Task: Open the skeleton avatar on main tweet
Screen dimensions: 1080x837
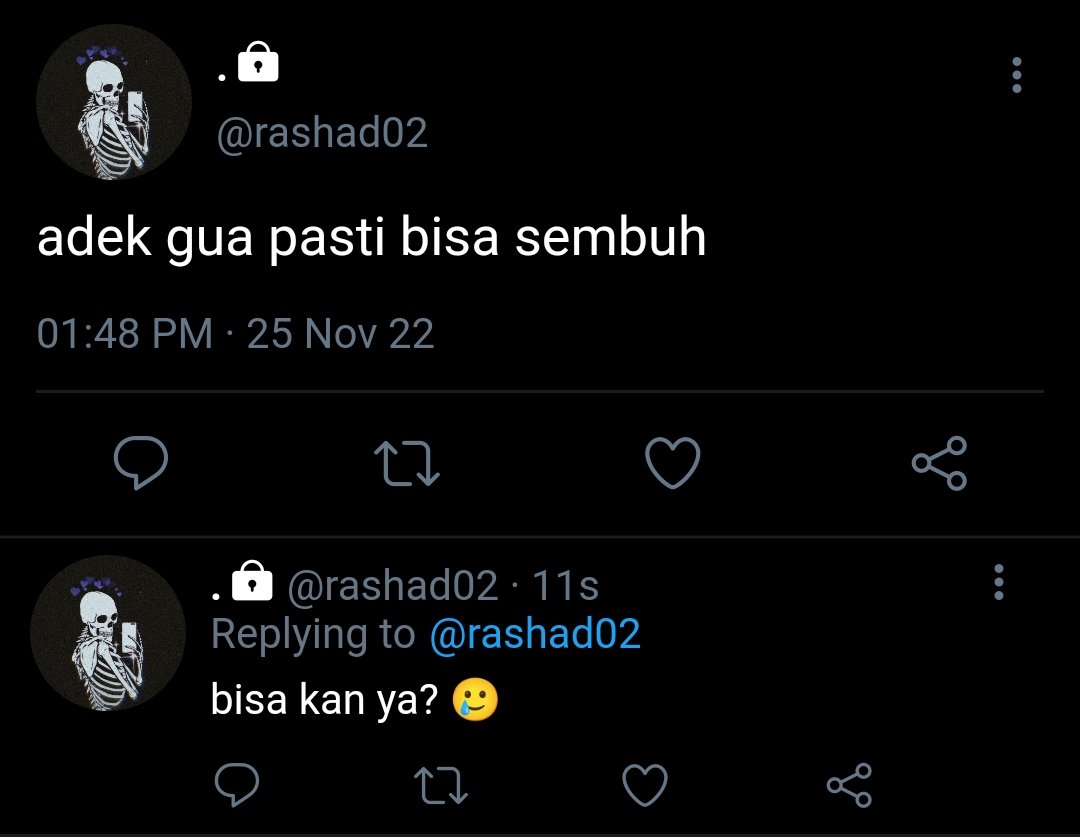Action: click(114, 102)
